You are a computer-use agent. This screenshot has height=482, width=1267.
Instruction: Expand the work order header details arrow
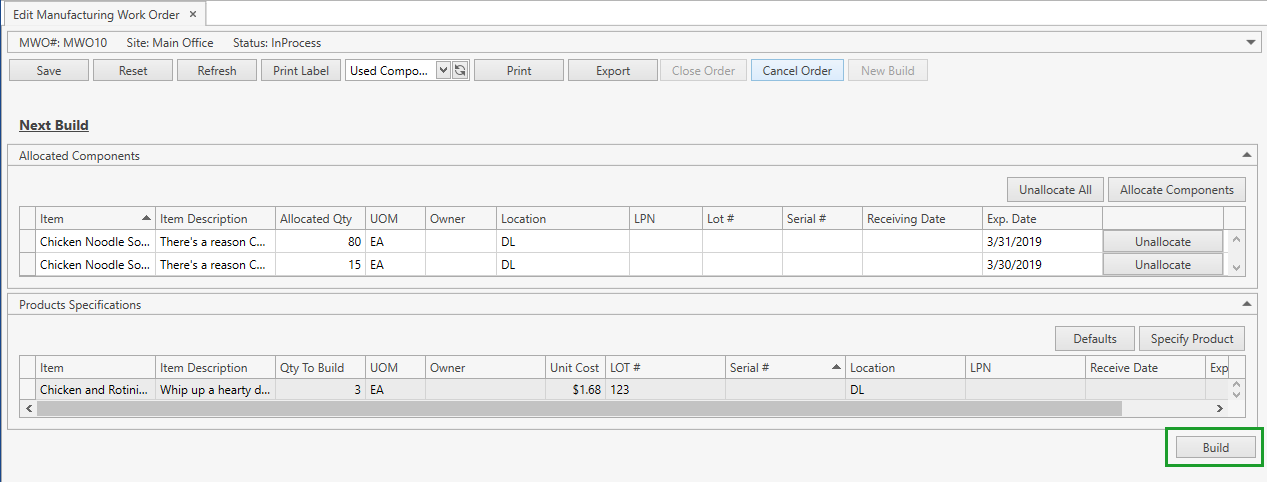point(1251,43)
